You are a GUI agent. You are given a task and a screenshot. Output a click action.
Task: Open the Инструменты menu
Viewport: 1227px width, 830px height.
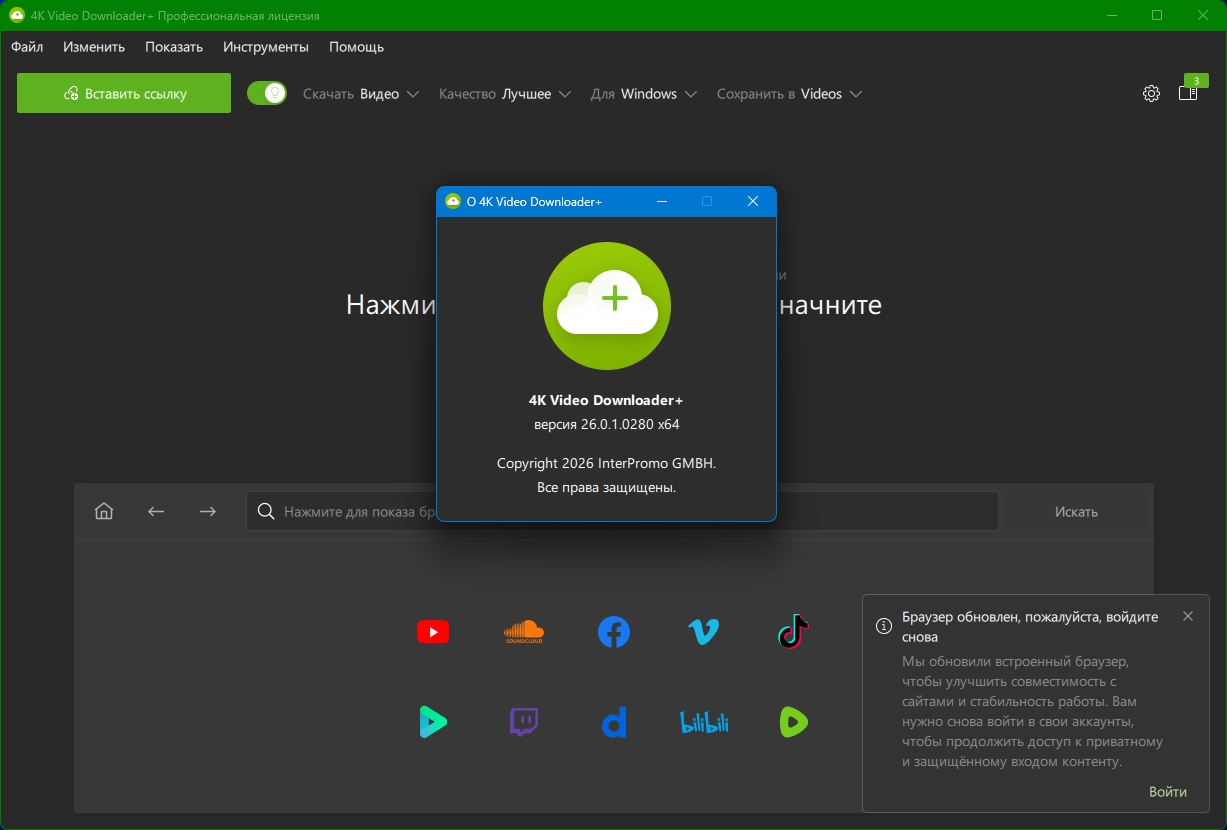coord(266,47)
